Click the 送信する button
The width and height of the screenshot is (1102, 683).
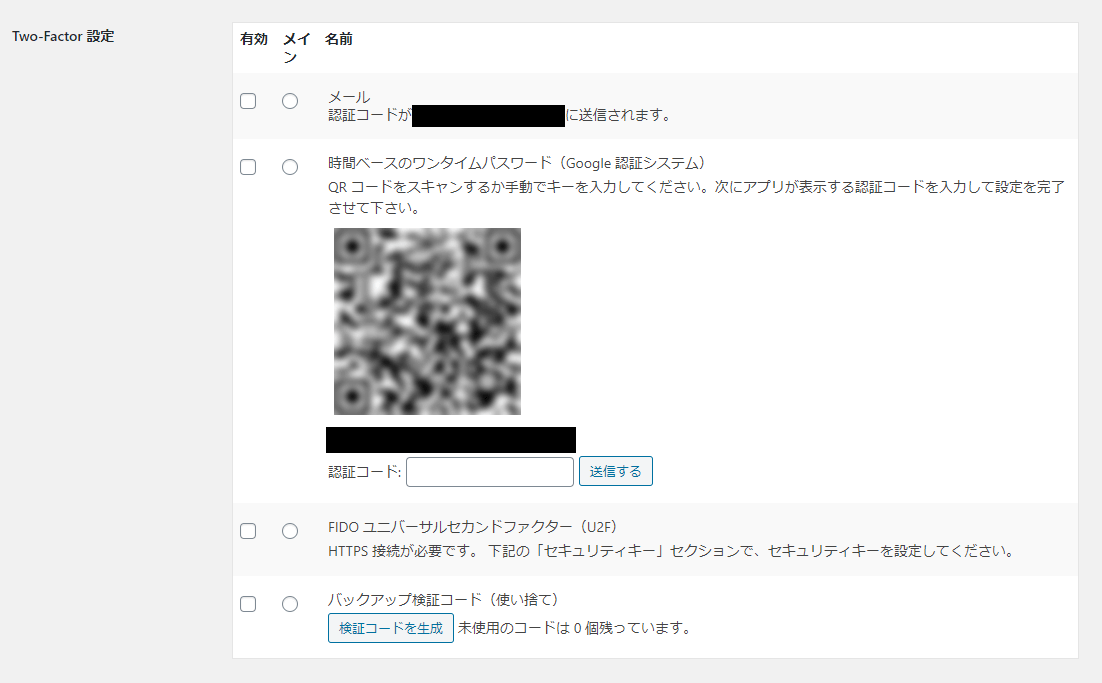click(616, 471)
